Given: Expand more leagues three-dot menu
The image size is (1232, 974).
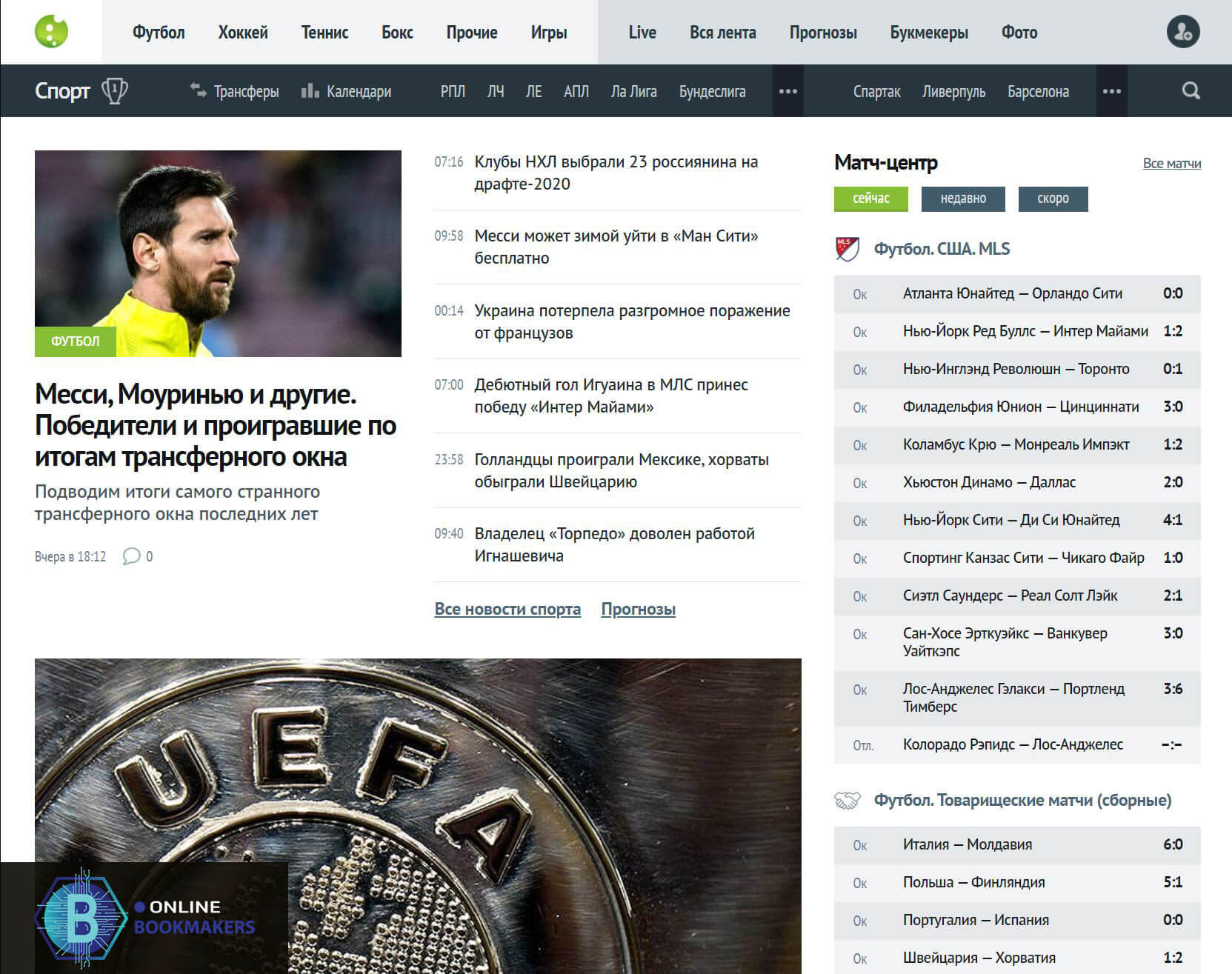Looking at the screenshot, I should [788, 91].
